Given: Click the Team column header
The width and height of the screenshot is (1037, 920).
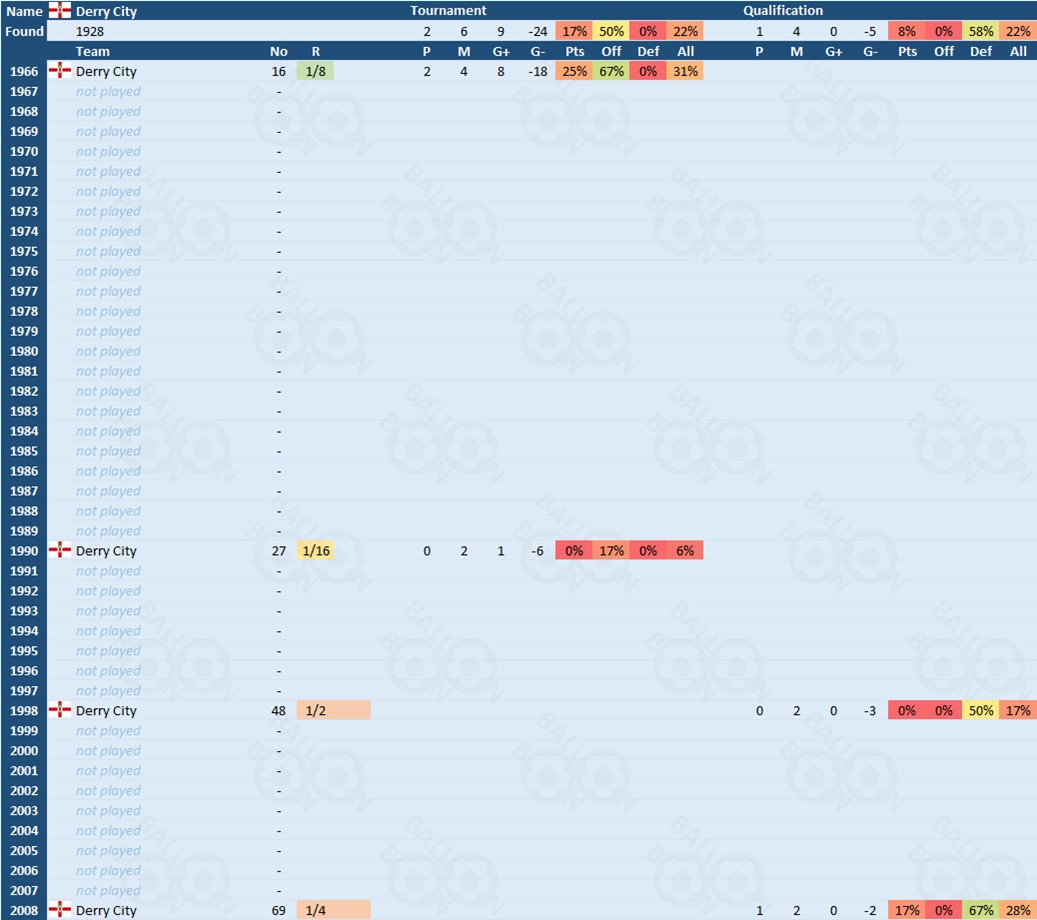Looking at the screenshot, I should tap(93, 51).
